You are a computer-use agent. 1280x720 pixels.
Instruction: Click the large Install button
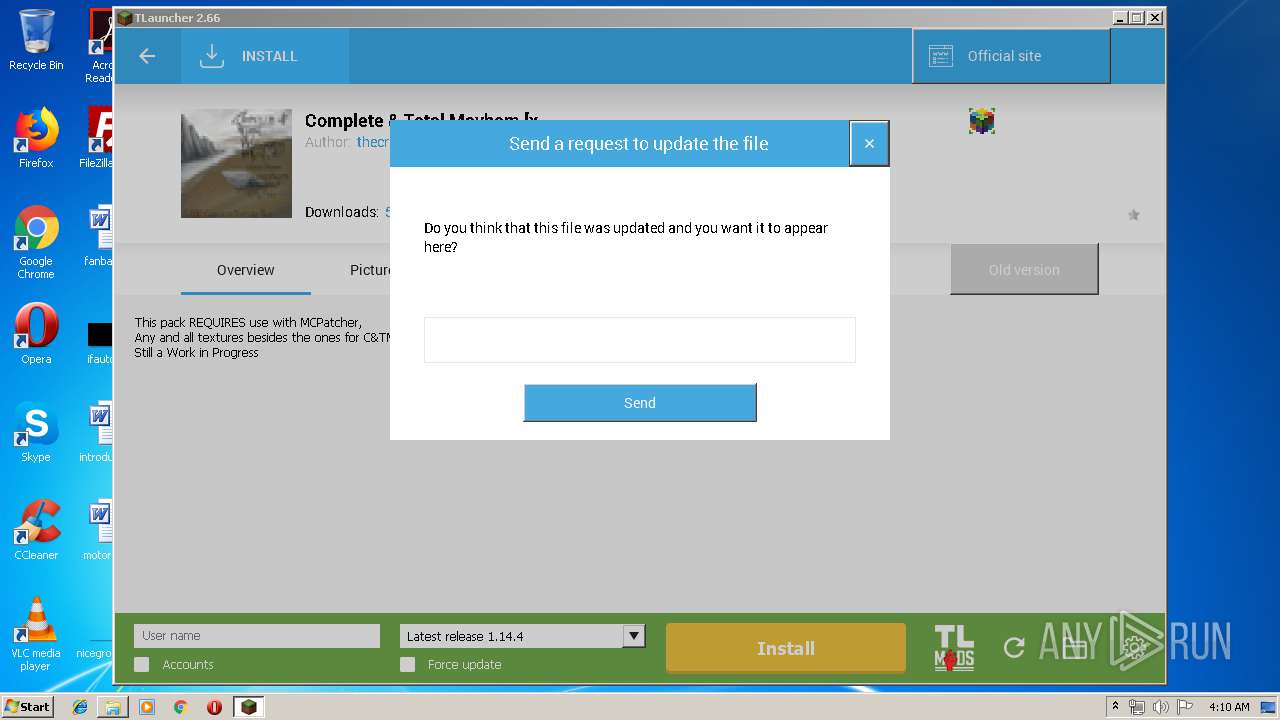coord(786,649)
